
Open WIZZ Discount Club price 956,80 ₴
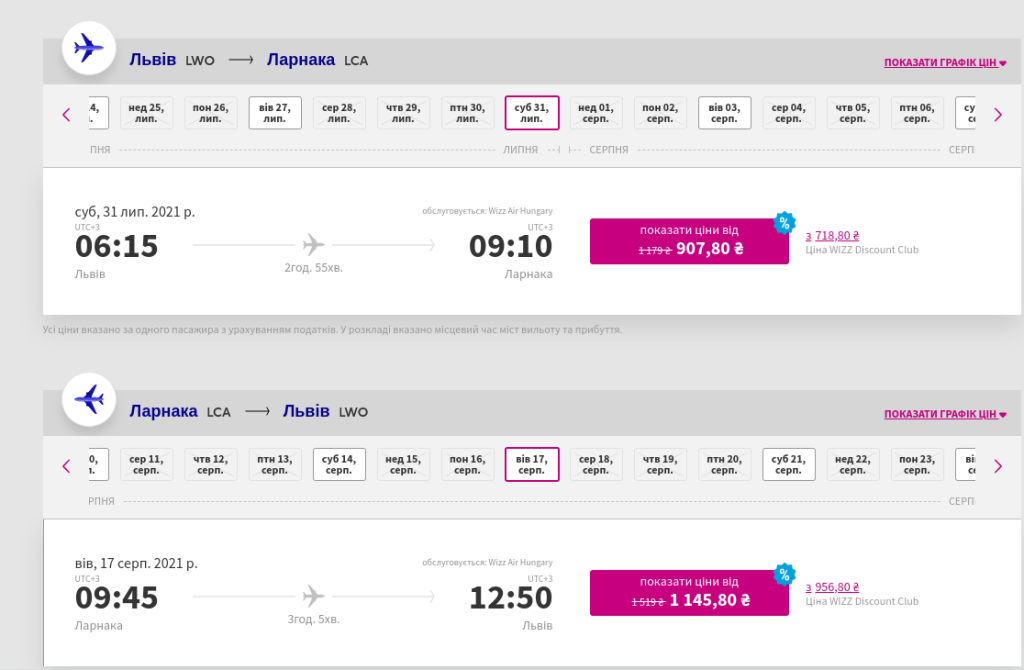832,588
